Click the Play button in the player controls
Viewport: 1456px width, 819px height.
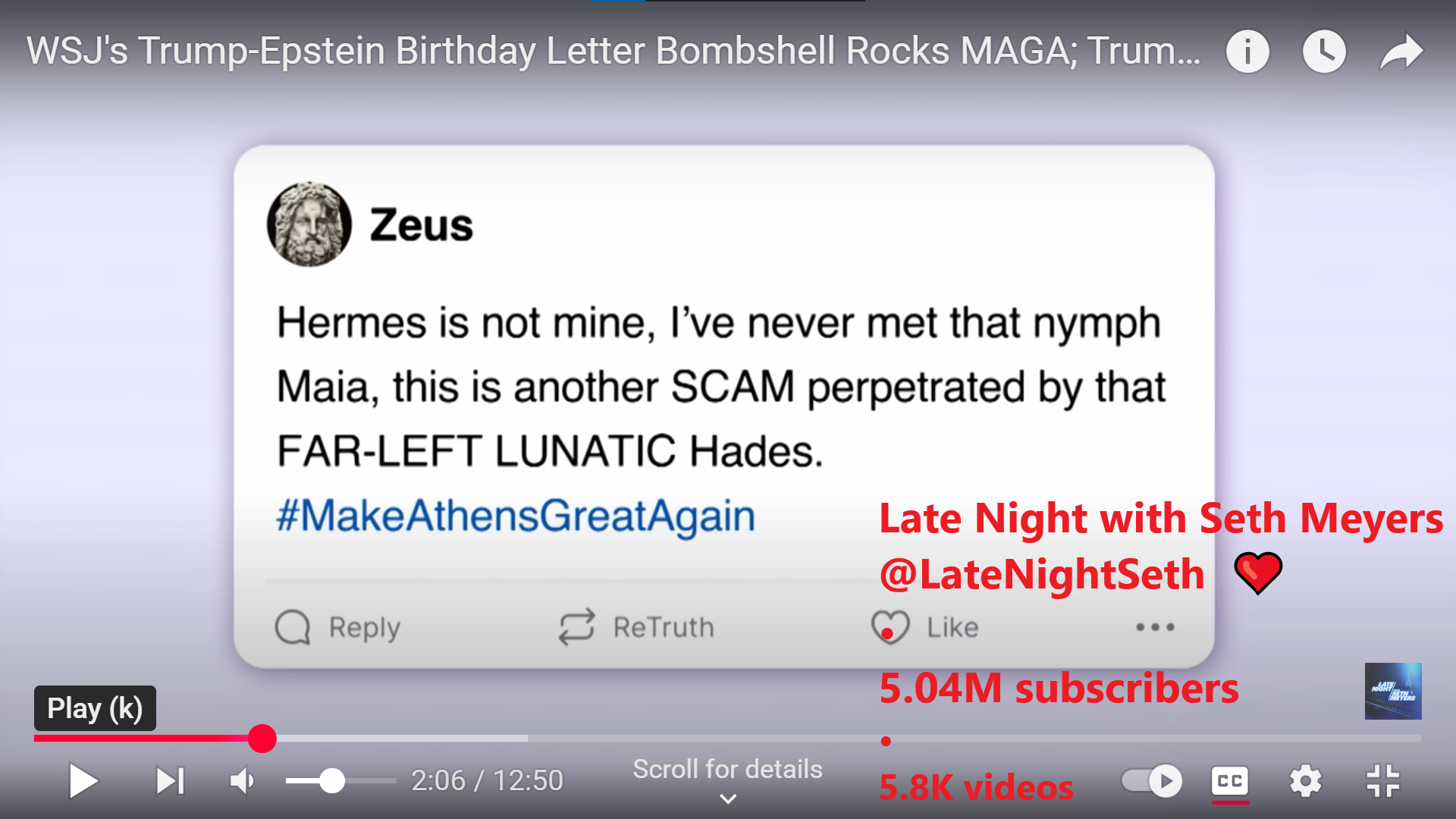pos(83,781)
